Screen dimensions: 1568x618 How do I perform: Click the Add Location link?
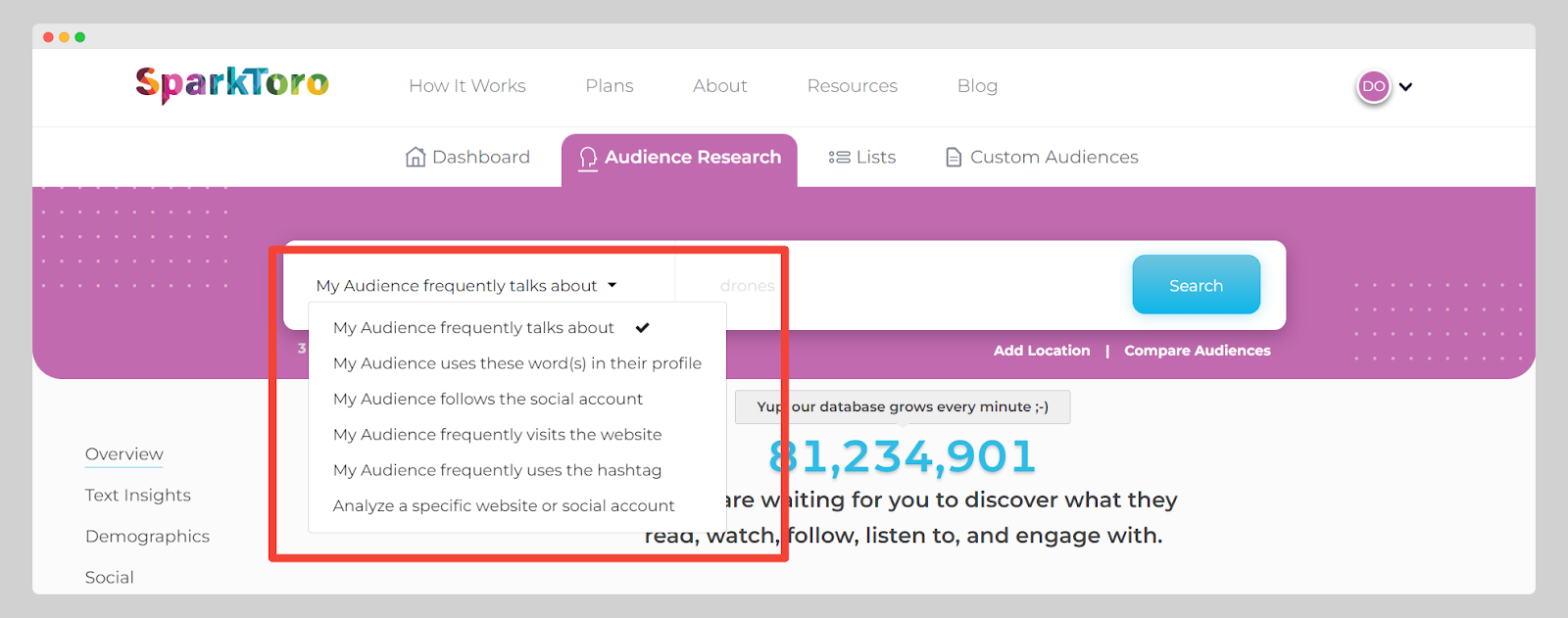click(1042, 351)
